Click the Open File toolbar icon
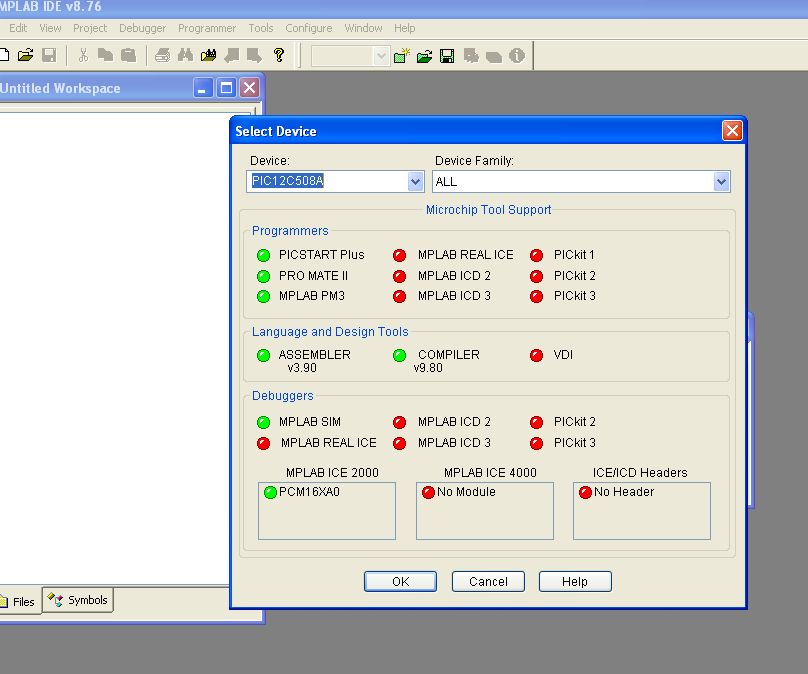The width and height of the screenshot is (808, 674). [x=25, y=55]
